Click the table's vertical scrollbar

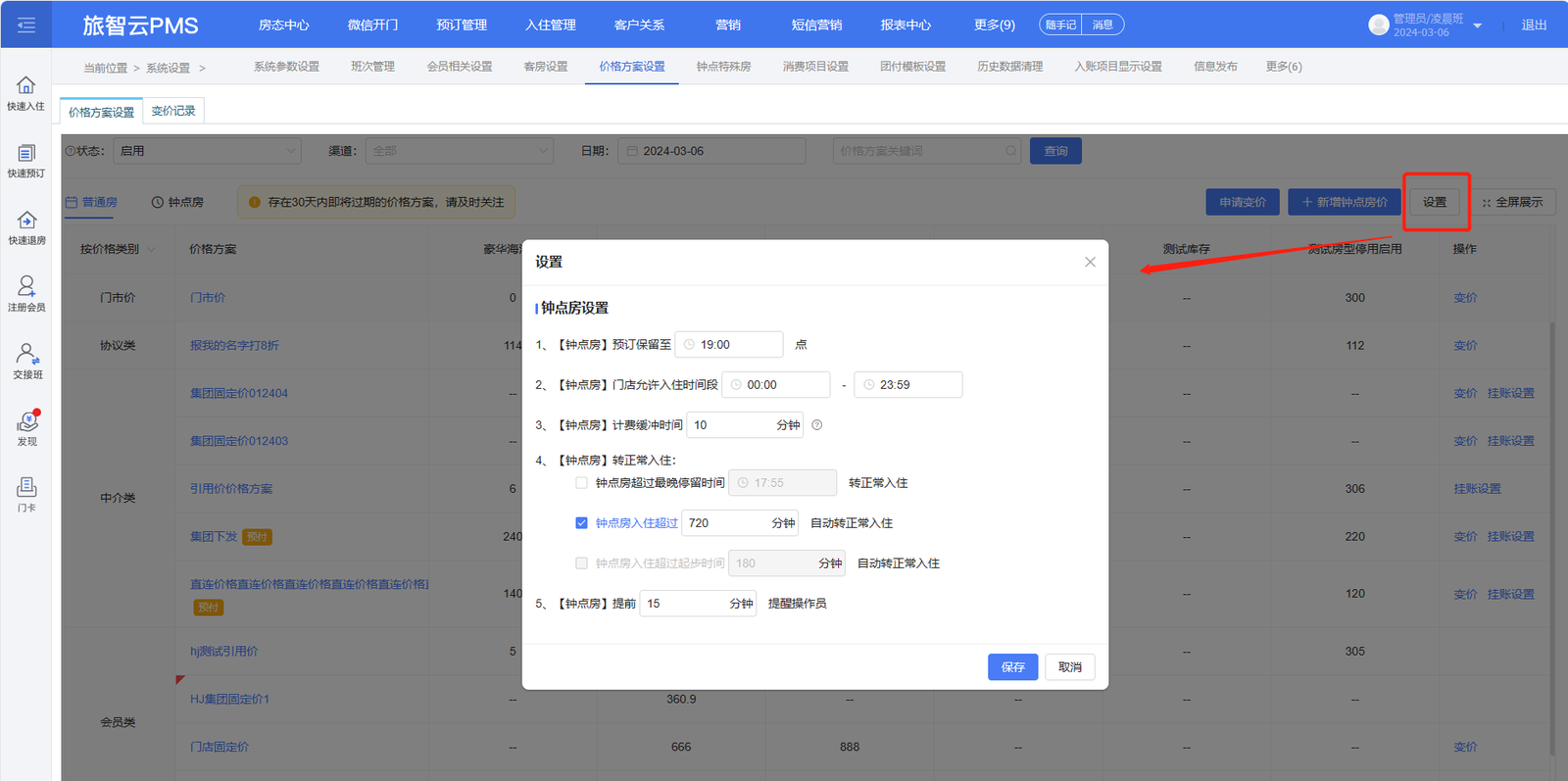click(1551, 537)
